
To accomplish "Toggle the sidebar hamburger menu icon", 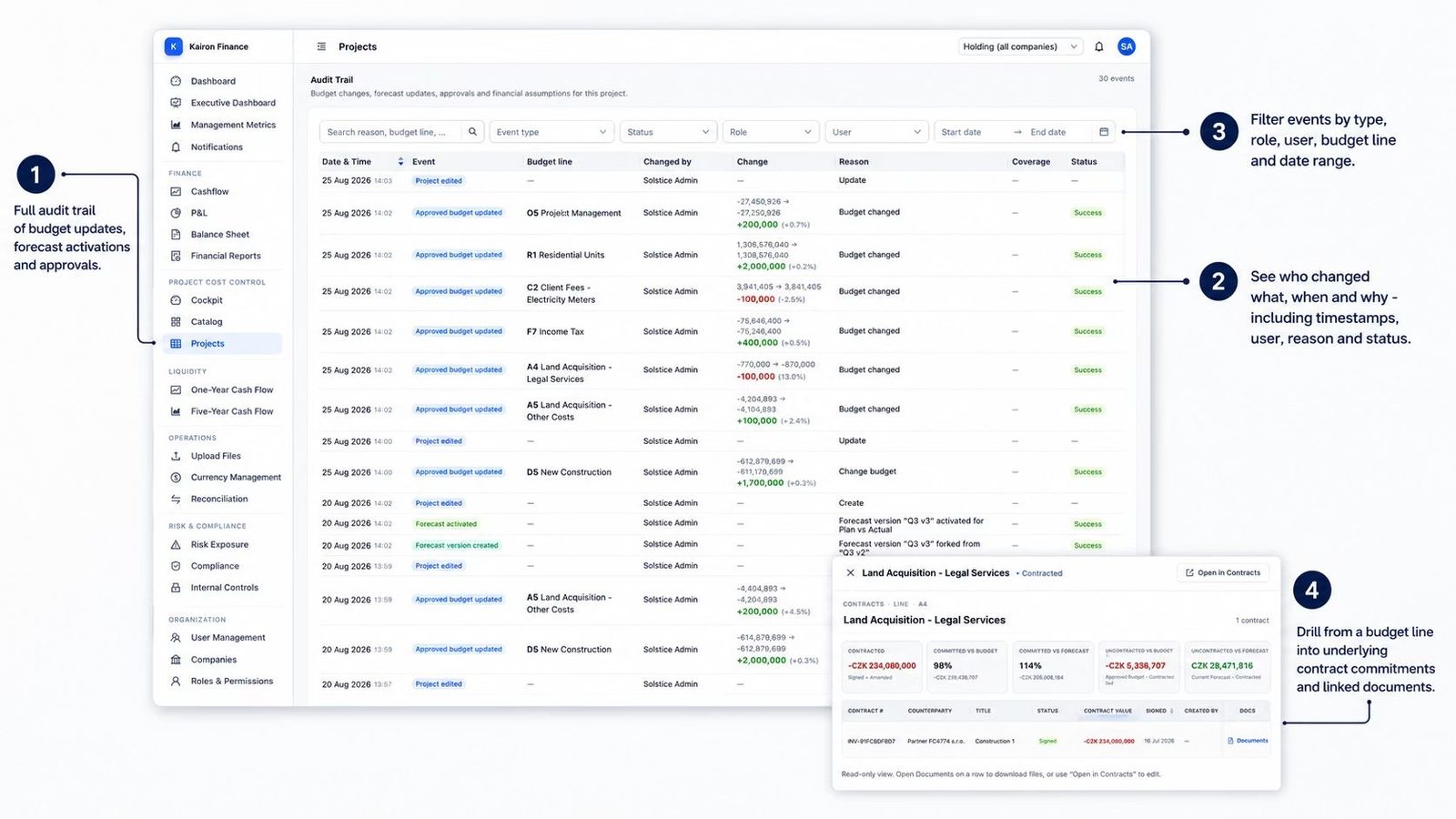I will [x=321, y=46].
